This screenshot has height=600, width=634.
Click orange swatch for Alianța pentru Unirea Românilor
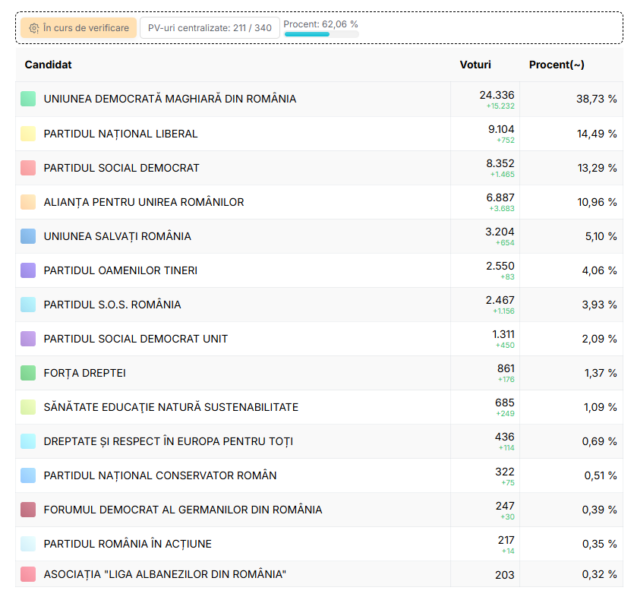point(28,202)
